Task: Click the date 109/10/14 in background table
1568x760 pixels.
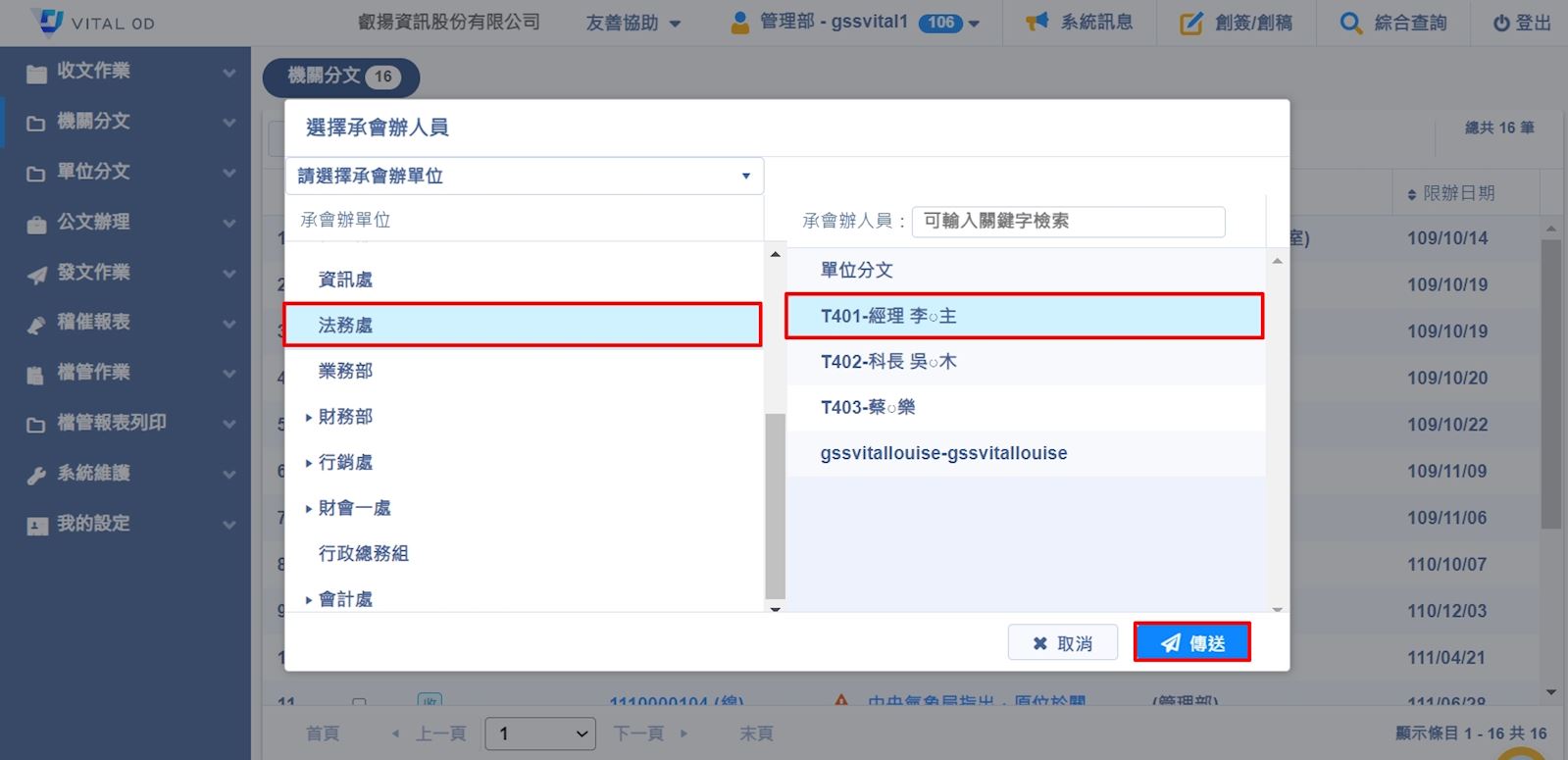Action: point(1447,238)
